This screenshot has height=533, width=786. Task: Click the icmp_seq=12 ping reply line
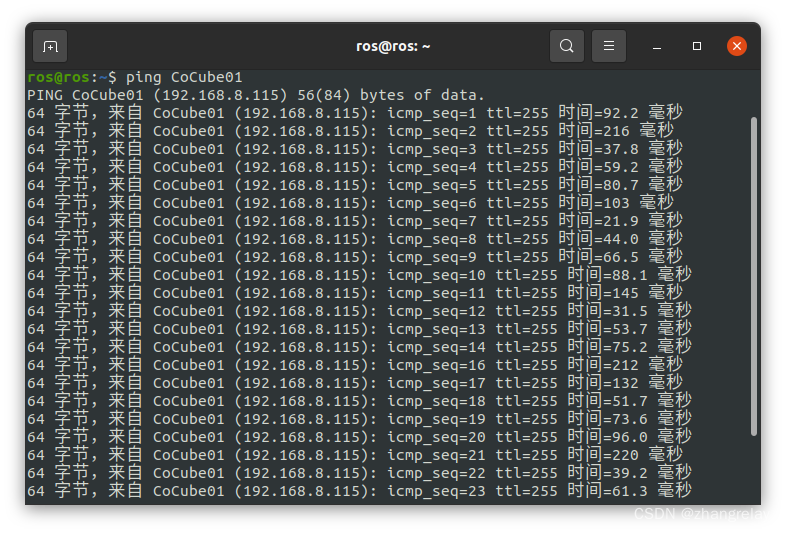(x=359, y=311)
